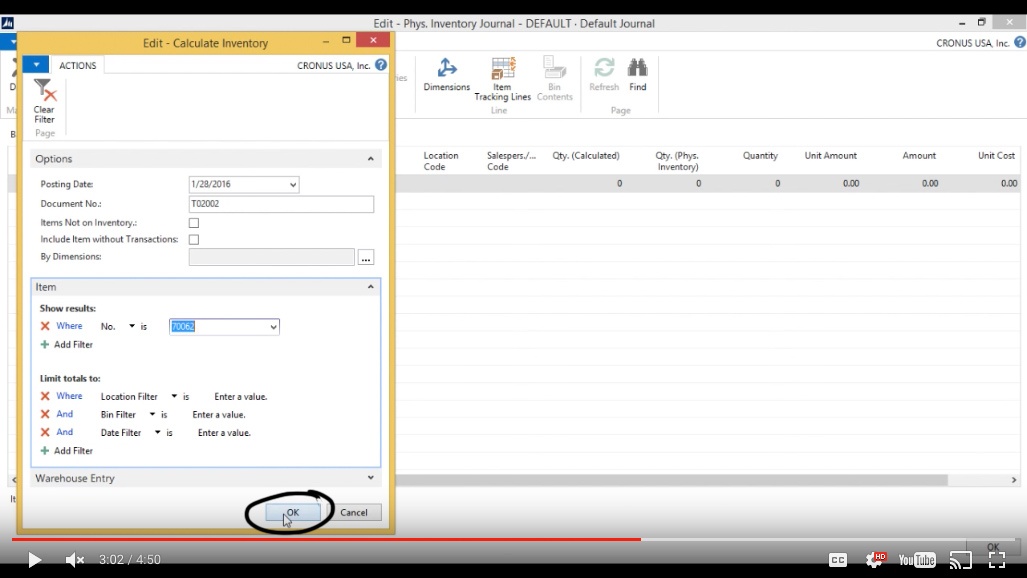Open help in the Calculate Inventory dialog
This screenshot has height=578, width=1027.
click(381, 65)
